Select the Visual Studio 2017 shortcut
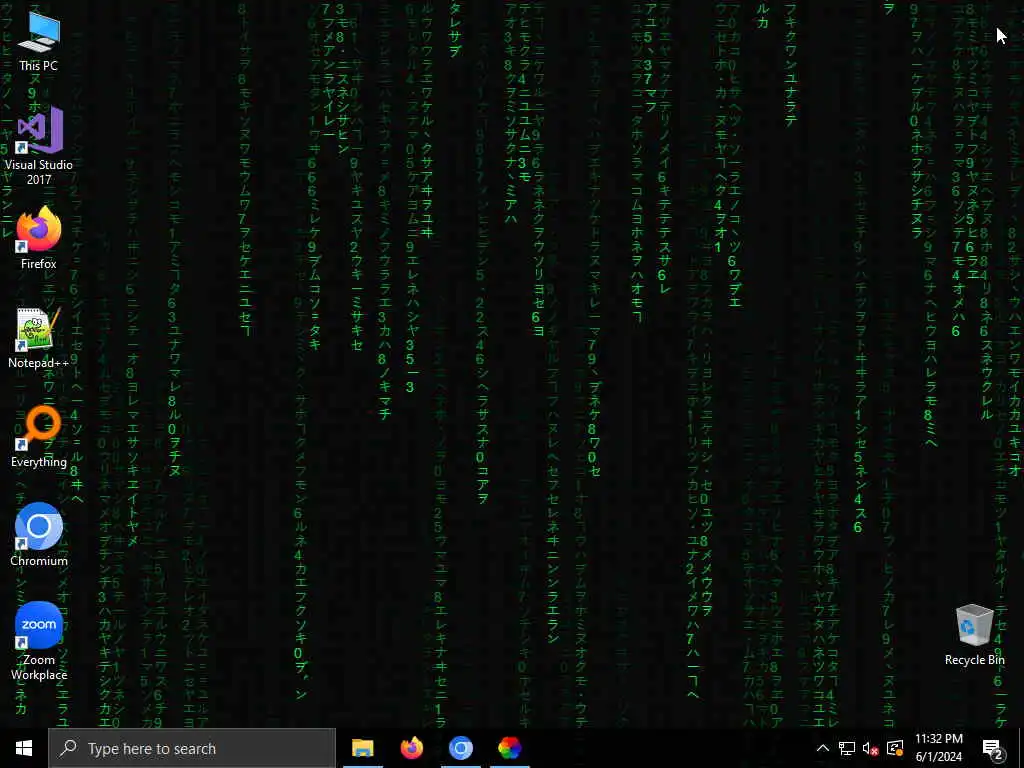This screenshot has height=768, width=1024. click(x=39, y=146)
